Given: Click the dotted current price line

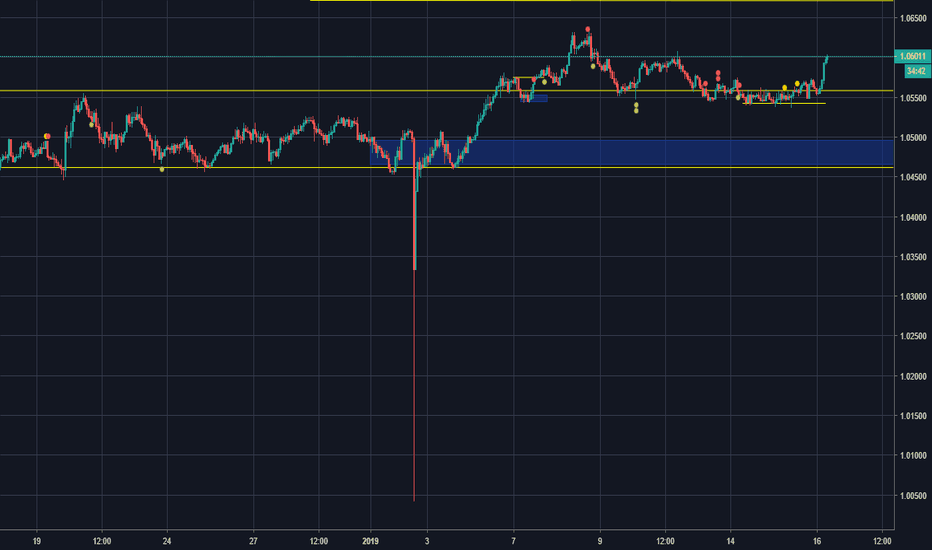Looking at the screenshot, I should click(446, 56).
